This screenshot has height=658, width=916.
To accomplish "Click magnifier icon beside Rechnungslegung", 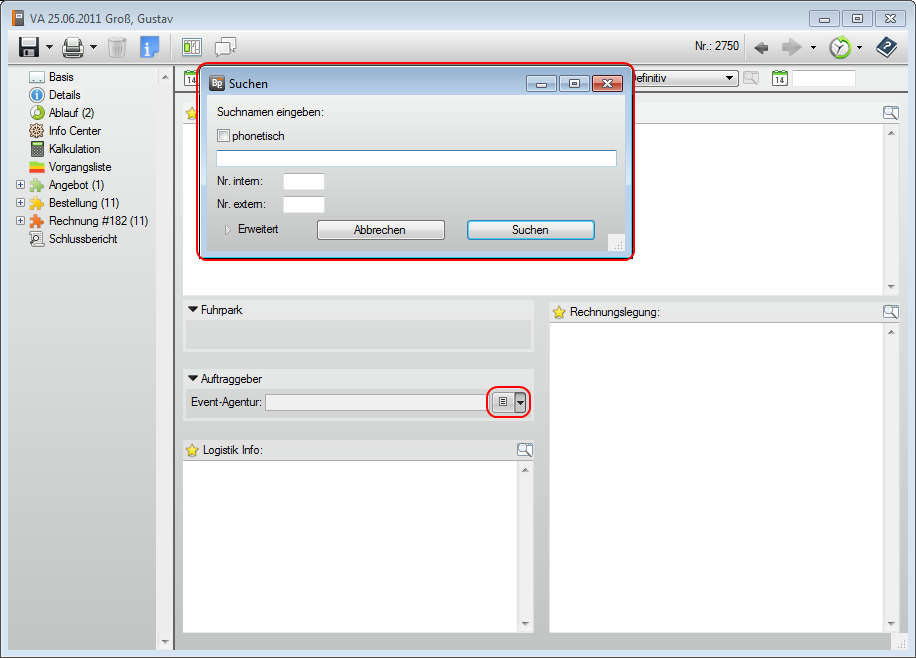I will pyautogui.click(x=890, y=312).
